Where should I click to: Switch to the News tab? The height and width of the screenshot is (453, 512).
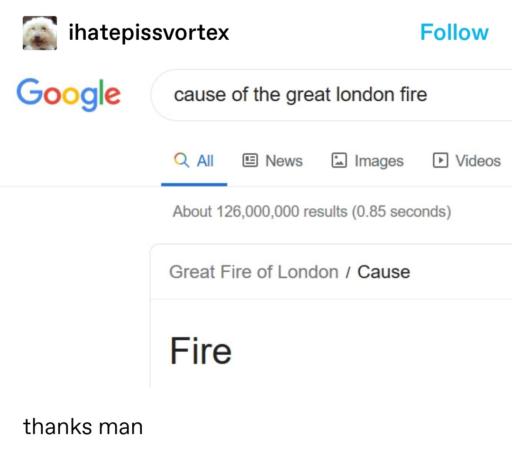272,161
